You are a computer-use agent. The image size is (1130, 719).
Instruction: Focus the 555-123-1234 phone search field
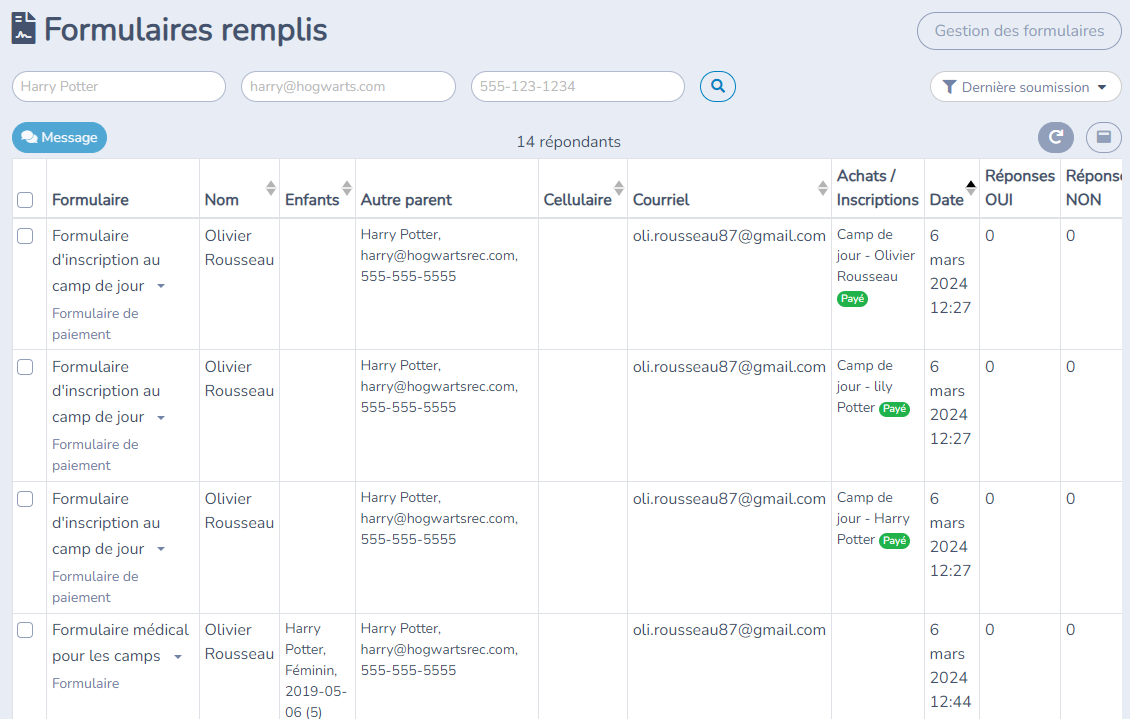click(577, 86)
